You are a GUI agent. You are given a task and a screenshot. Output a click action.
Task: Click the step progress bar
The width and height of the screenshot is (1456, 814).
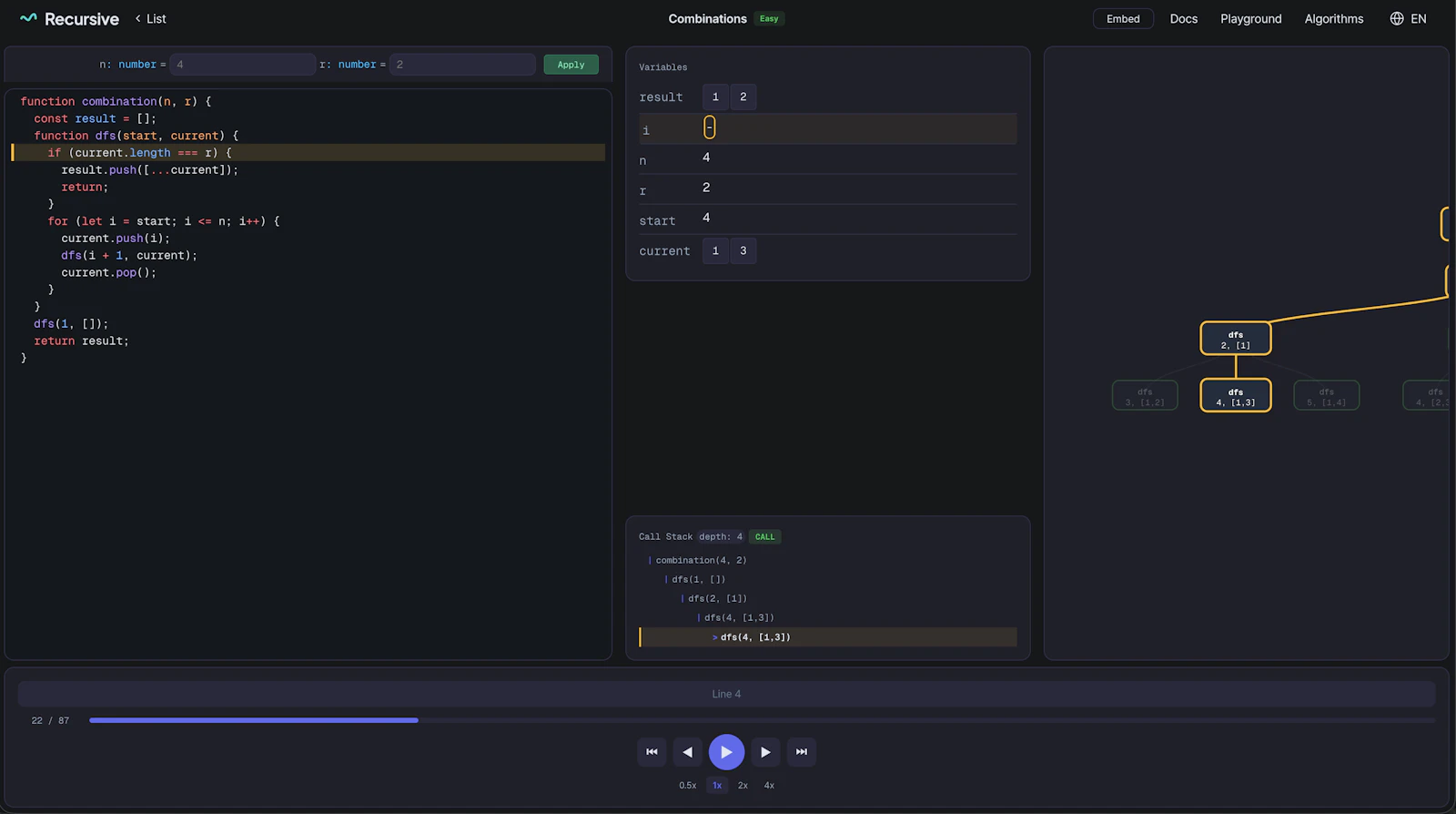762,720
